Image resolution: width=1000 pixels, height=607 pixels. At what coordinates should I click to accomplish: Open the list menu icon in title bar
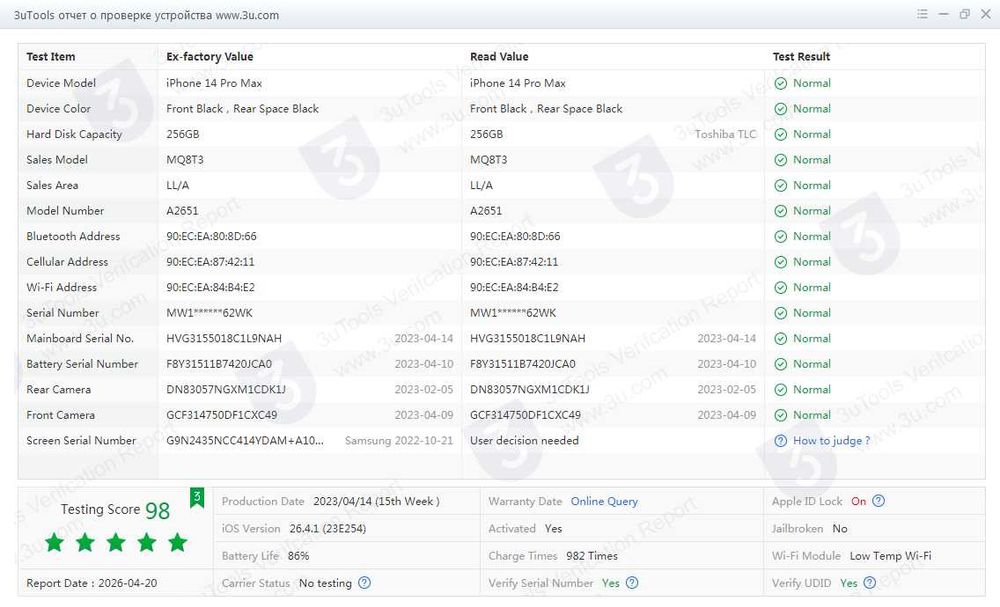click(x=922, y=14)
